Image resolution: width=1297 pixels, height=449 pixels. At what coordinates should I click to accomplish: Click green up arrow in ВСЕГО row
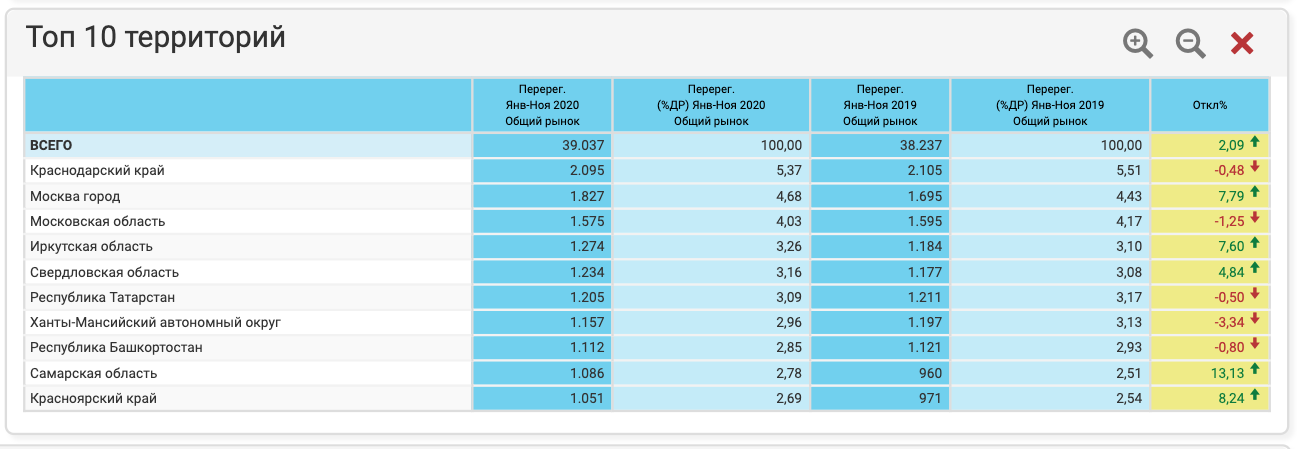click(x=1255, y=144)
